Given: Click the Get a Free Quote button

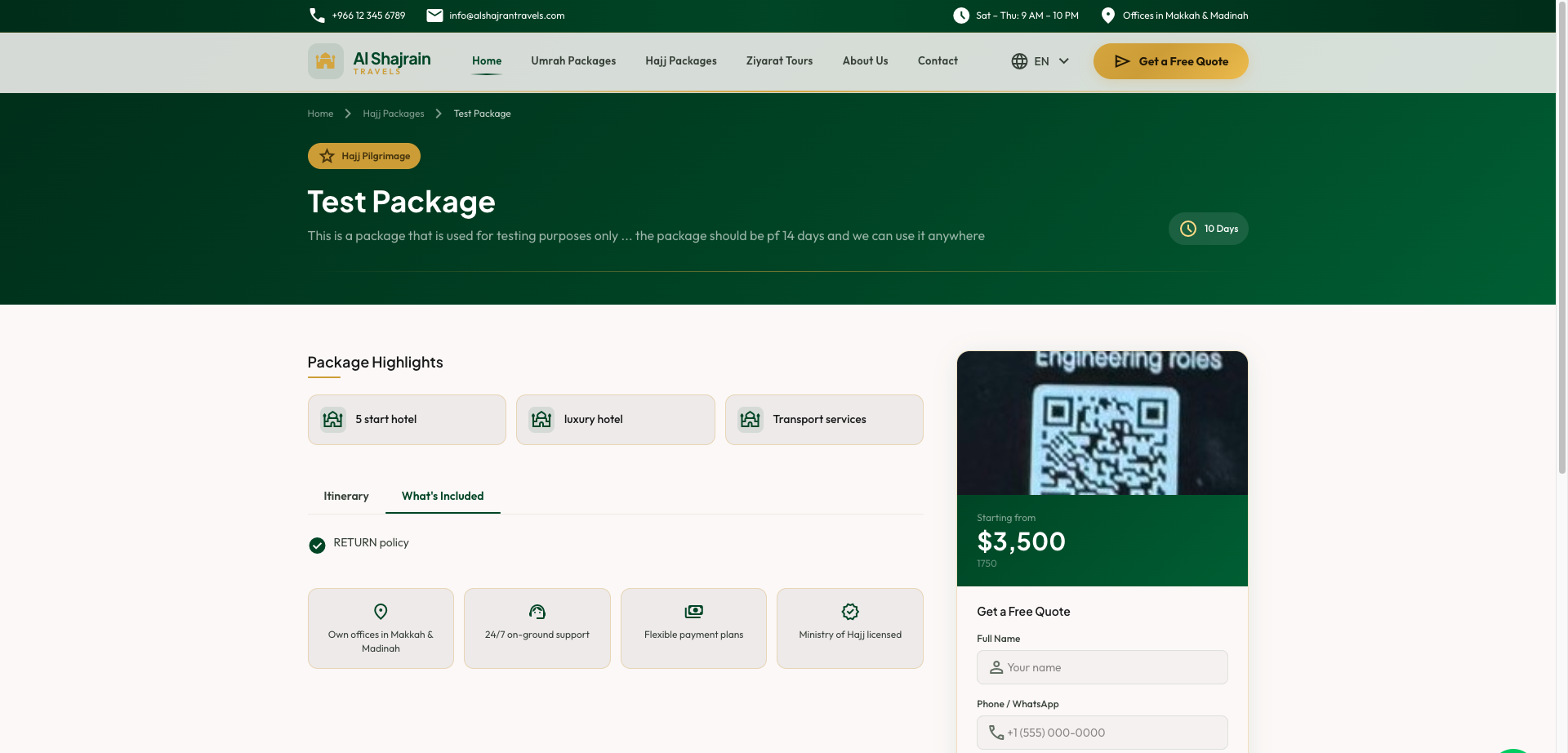Looking at the screenshot, I should point(1170,61).
